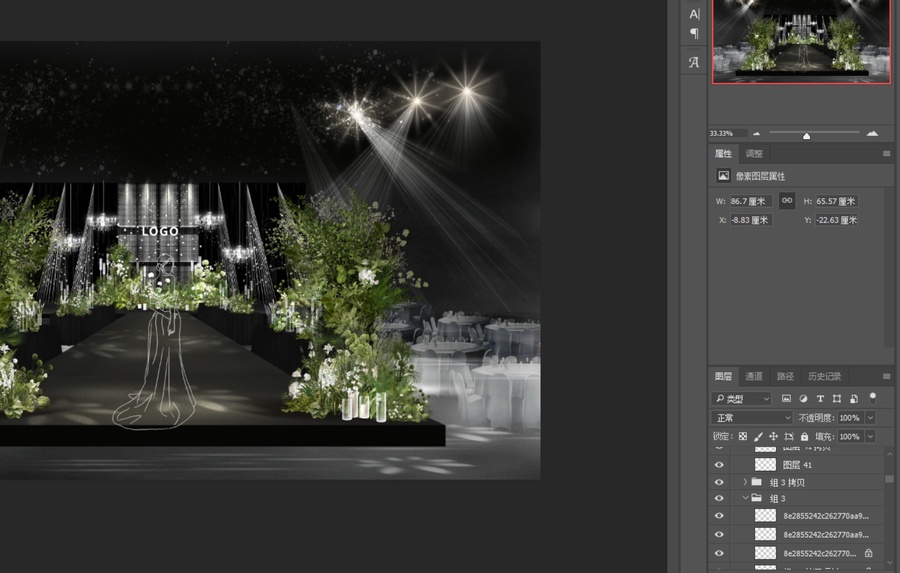
Task: Lock transparent pixels icon
Action: (x=743, y=436)
